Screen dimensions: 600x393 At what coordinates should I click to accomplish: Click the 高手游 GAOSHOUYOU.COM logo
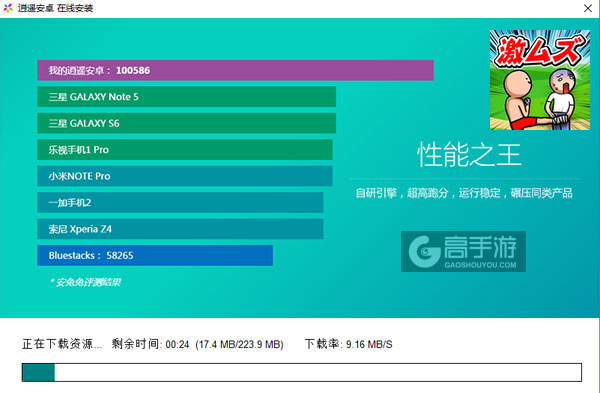(463, 251)
